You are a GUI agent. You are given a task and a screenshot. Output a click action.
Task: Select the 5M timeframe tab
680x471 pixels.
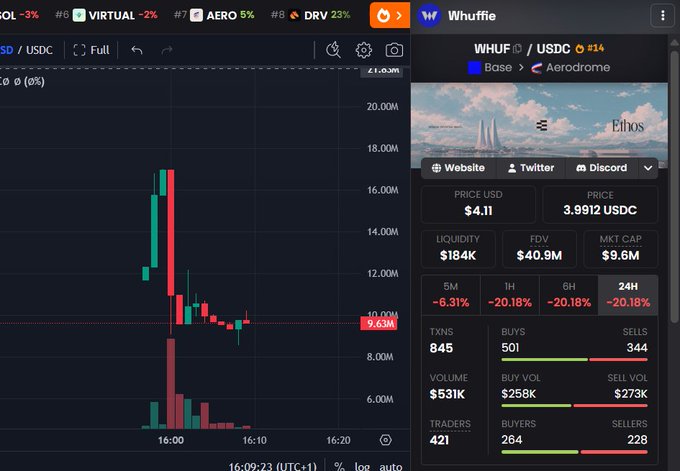click(451, 294)
